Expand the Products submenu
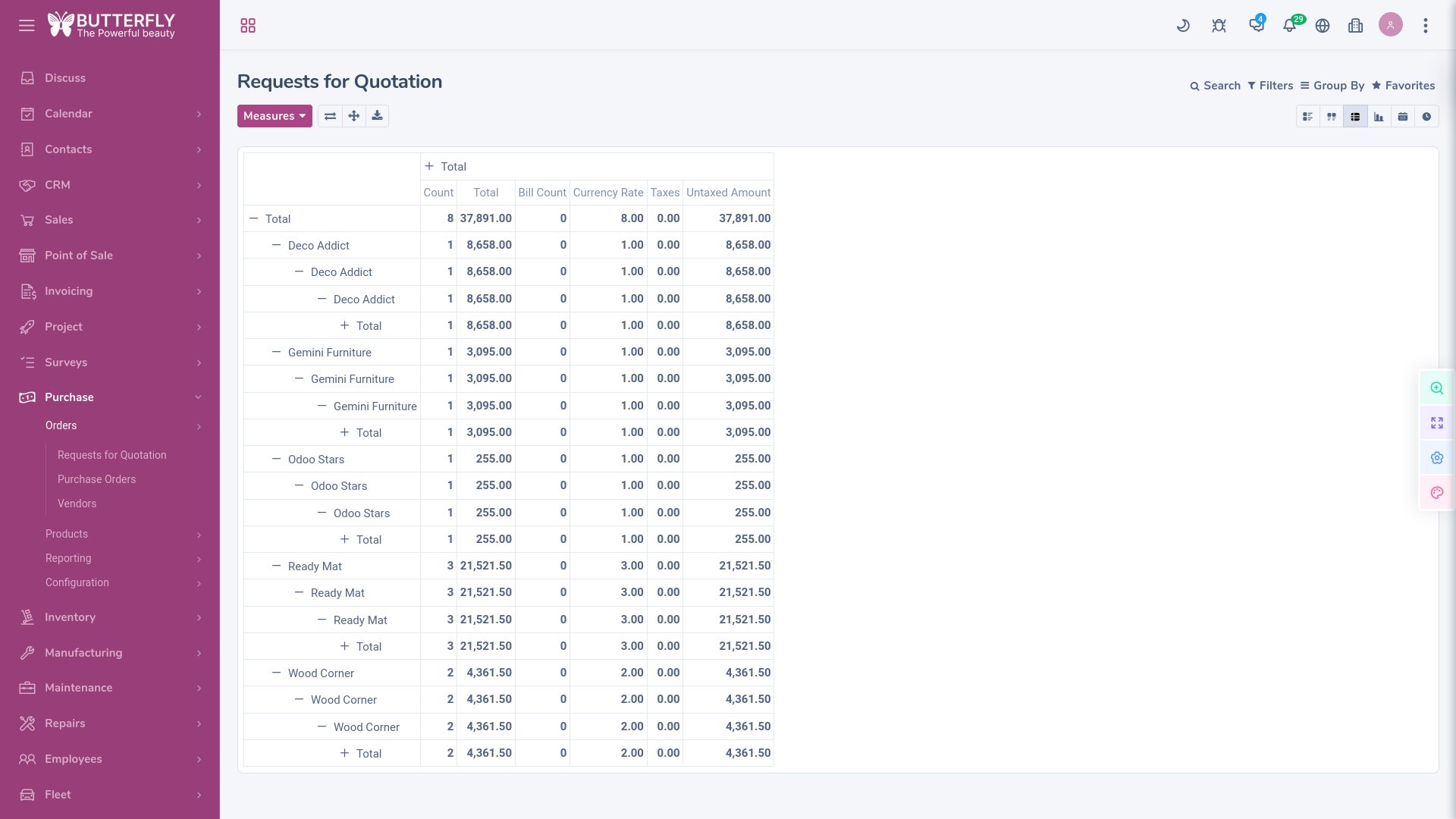The image size is (1456, 819). [x=124, y=534]
